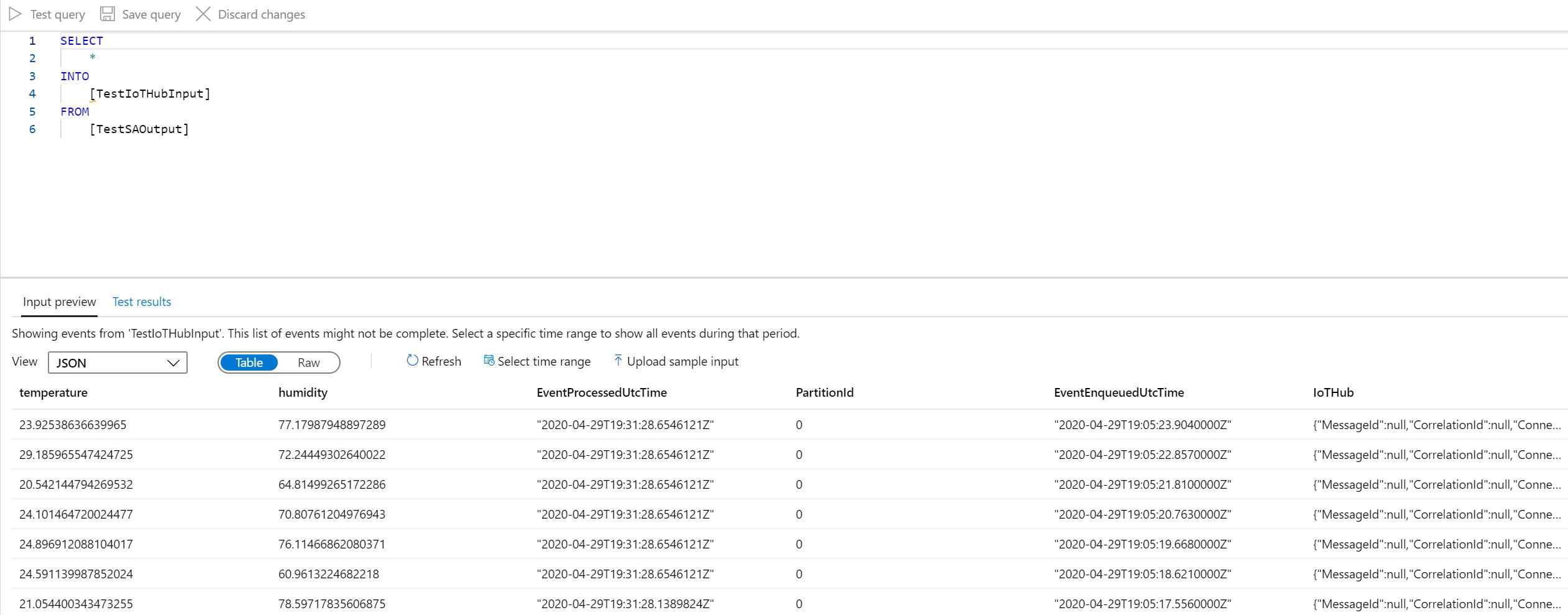Viewport: 1568px width, 615px height.
Task: Save the query via the disk icon
Action: tap(107, 14)
